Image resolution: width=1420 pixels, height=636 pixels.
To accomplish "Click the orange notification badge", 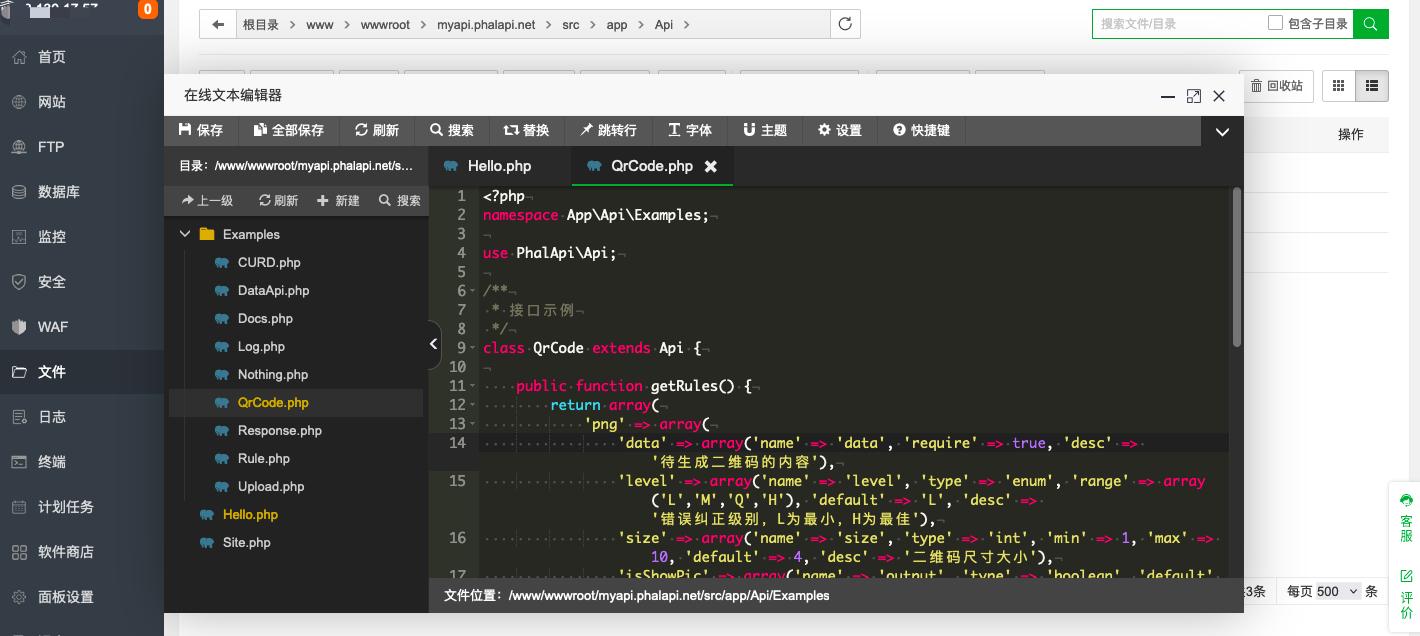I will click(x=147, y=10).
